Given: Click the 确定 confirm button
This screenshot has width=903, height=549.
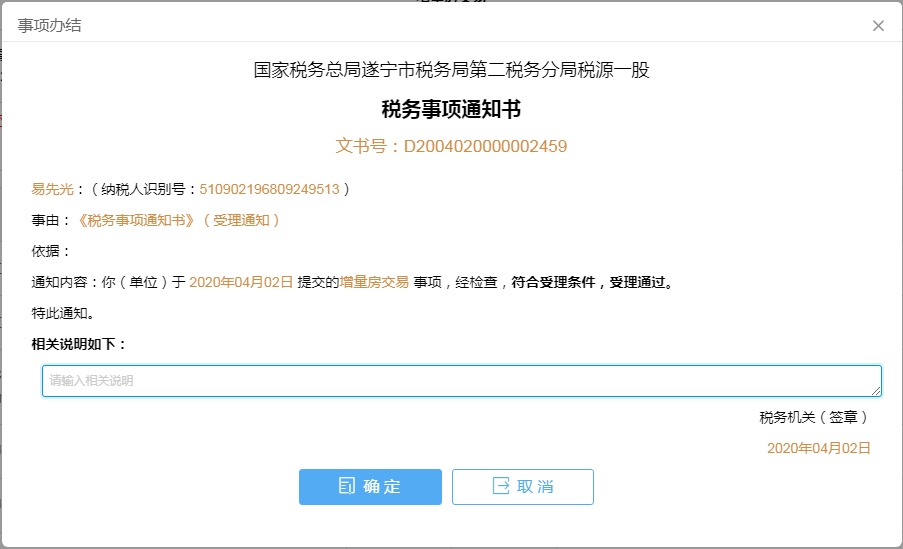Looking at the screenshot, I should pos(370,487).
